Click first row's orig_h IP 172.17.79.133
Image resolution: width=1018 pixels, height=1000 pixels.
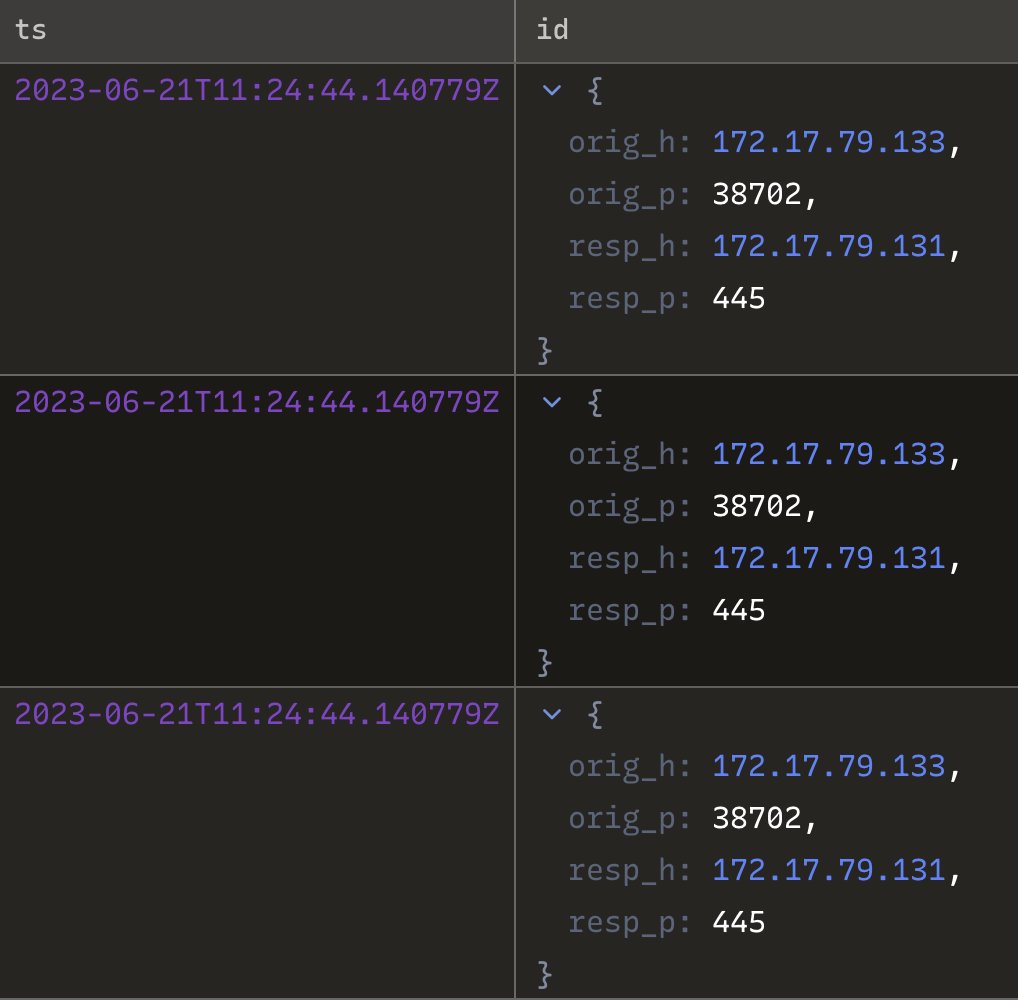pyautogui.click(x=828, y=142)
